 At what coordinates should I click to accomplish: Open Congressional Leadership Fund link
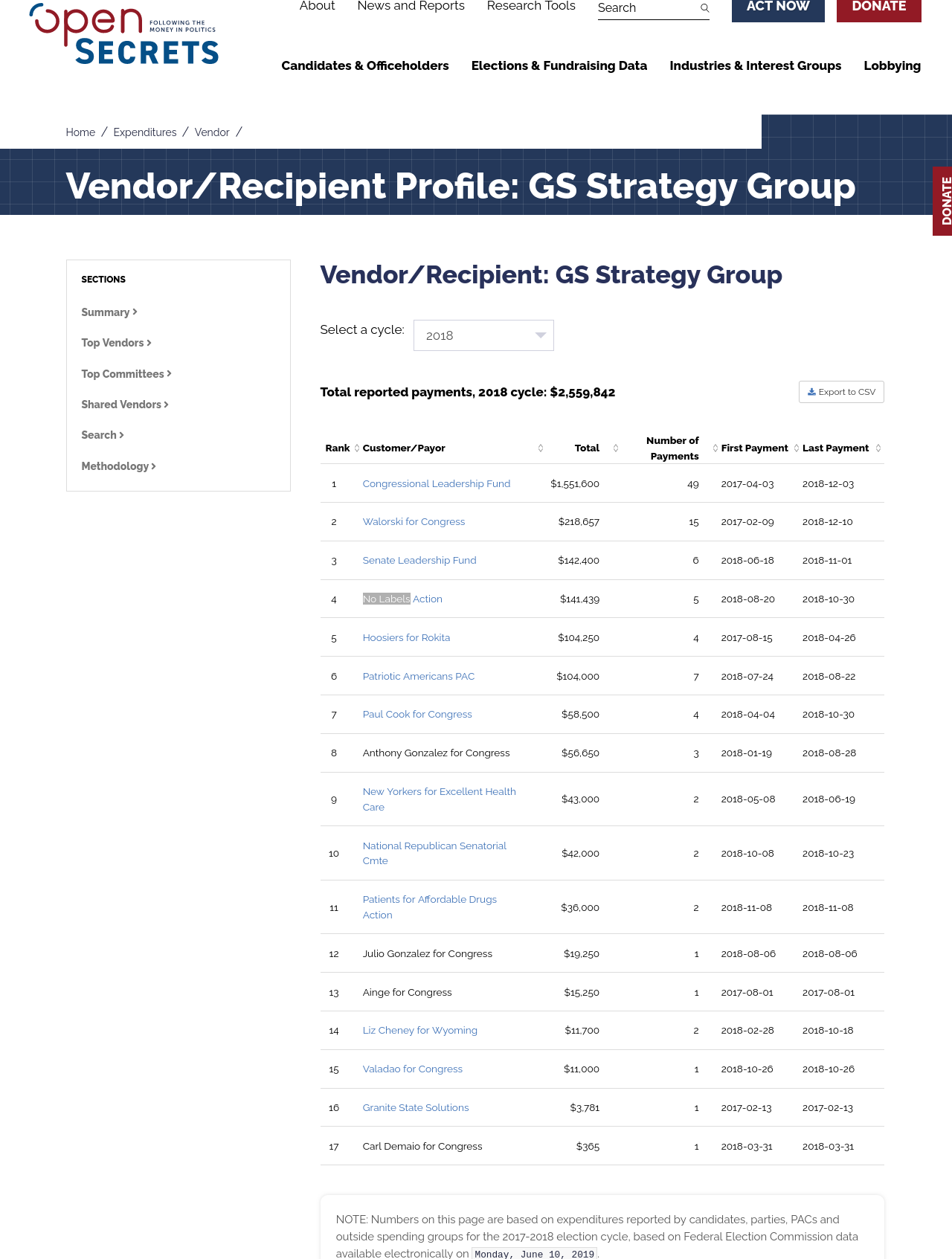pos(437,483)
